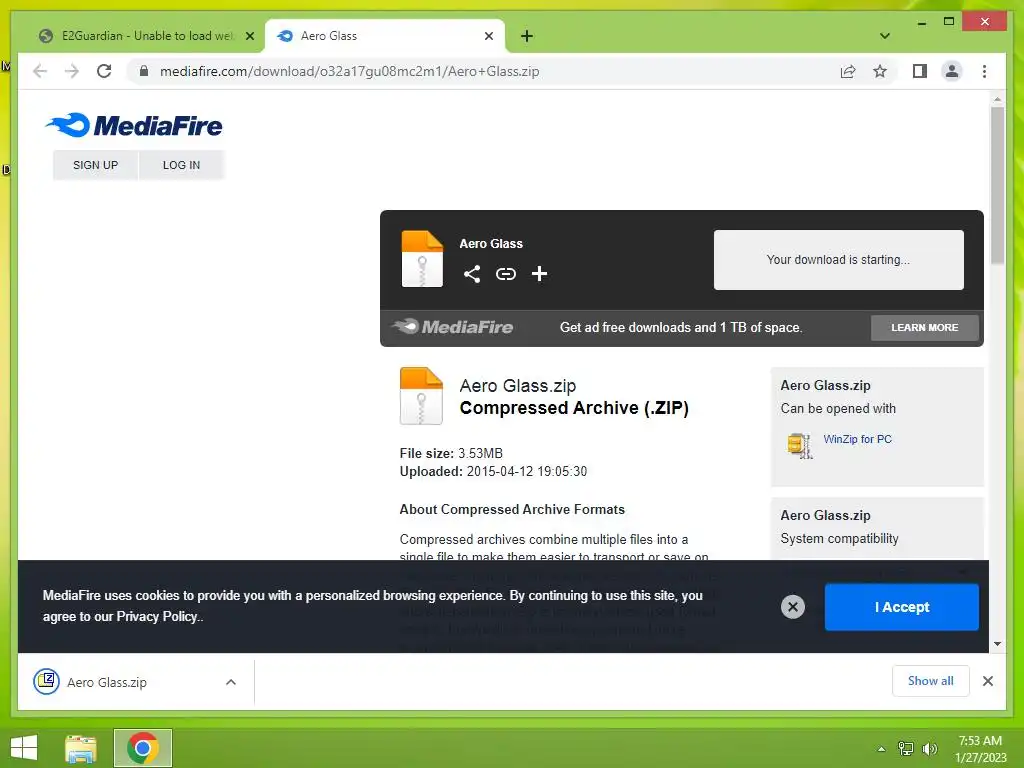Click the scrollbar down arrow
The image size is (1024, 768).
[x=997, y=644]
